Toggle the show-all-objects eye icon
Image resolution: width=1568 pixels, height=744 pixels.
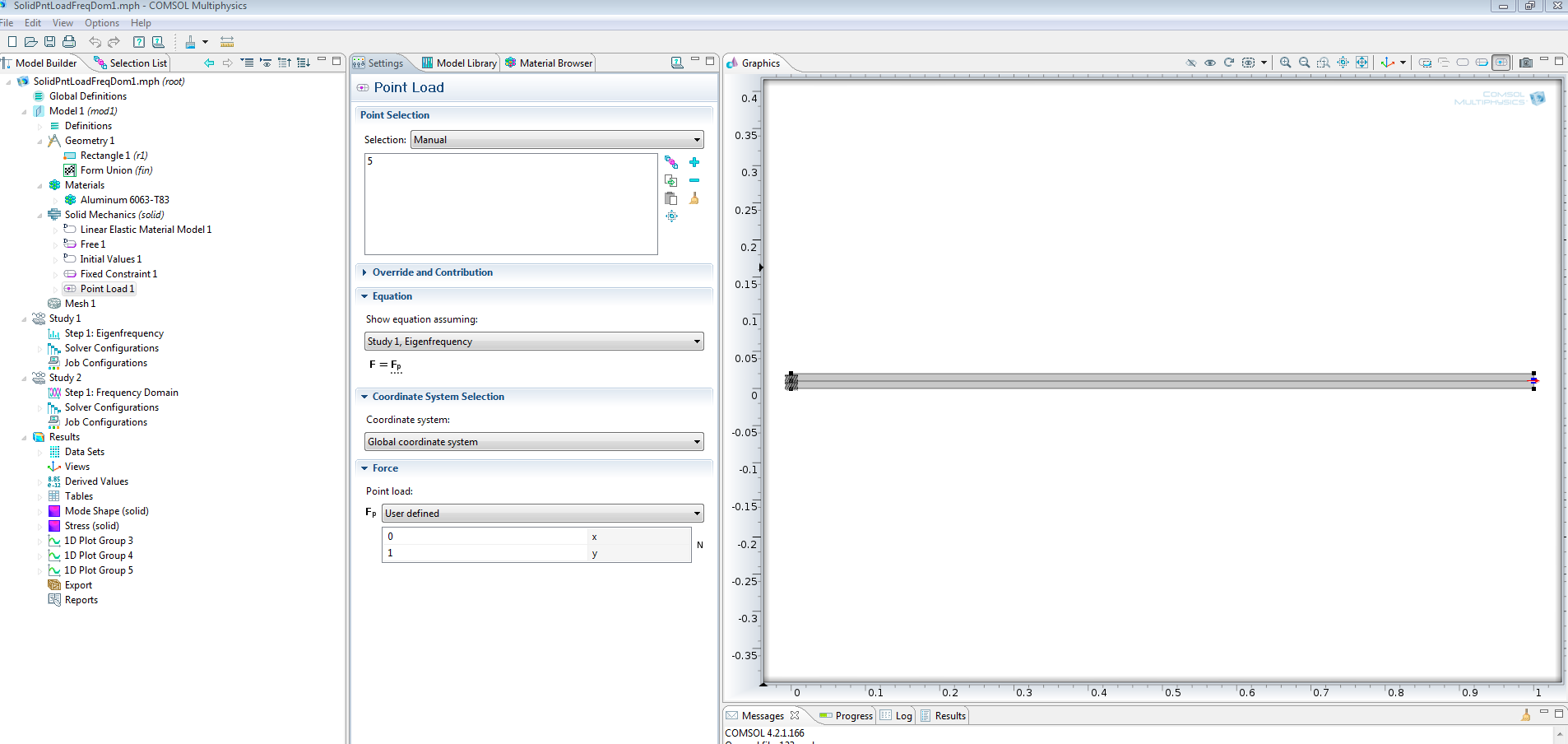[x=1210, y=63]
